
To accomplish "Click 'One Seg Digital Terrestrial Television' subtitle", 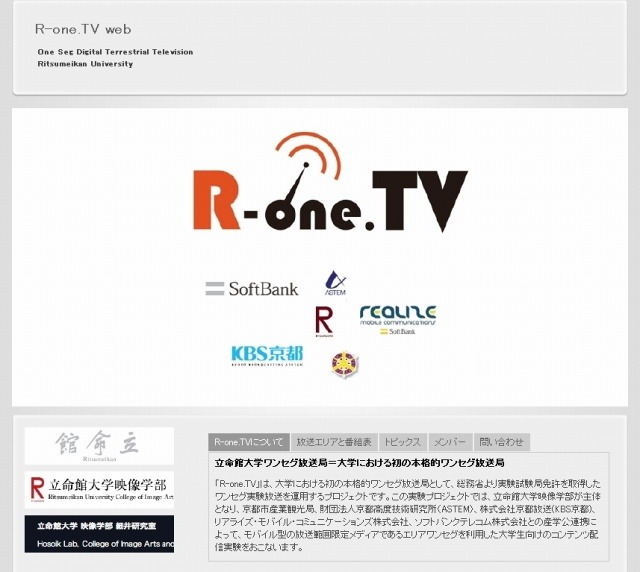I will click(x=115, y=52).
